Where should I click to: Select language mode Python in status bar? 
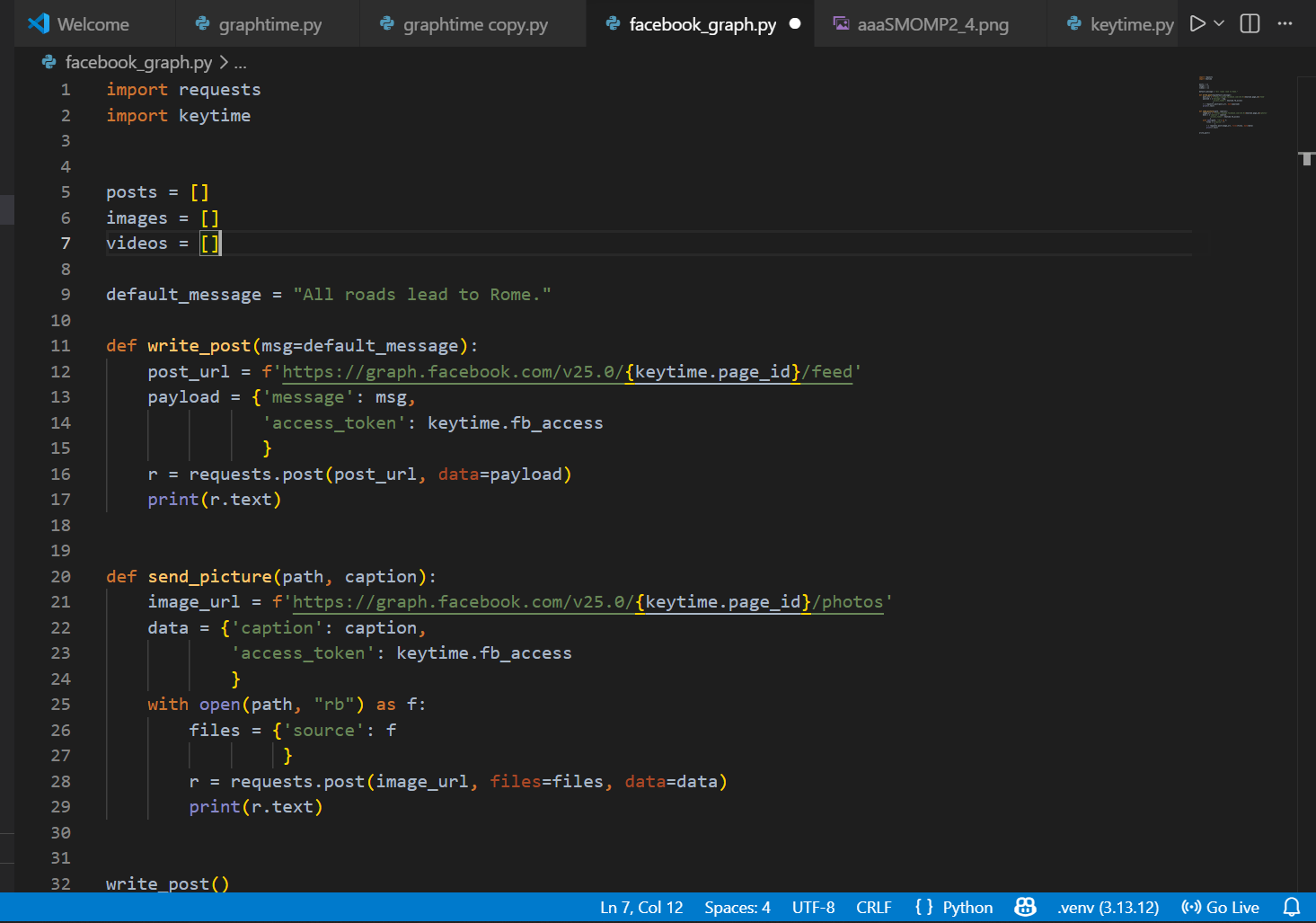pyautogui.click(x=967, y=908)
